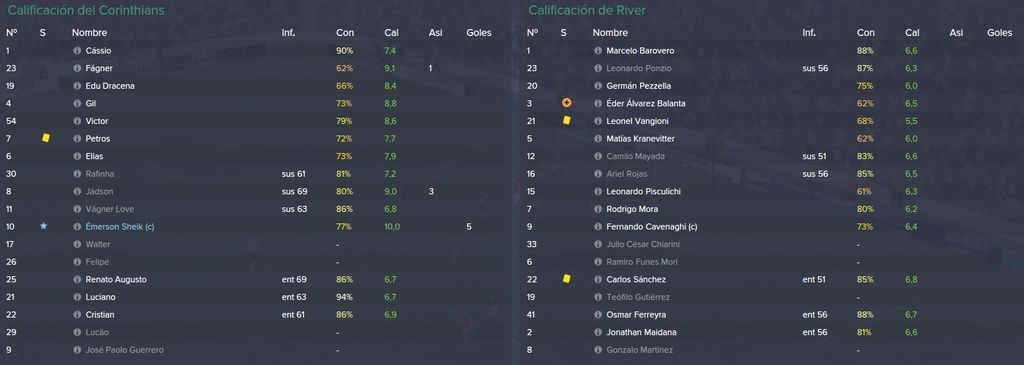The image size is (1024, 365).
Task: Sort River table by Nombre header
Action: coord(610,33)
